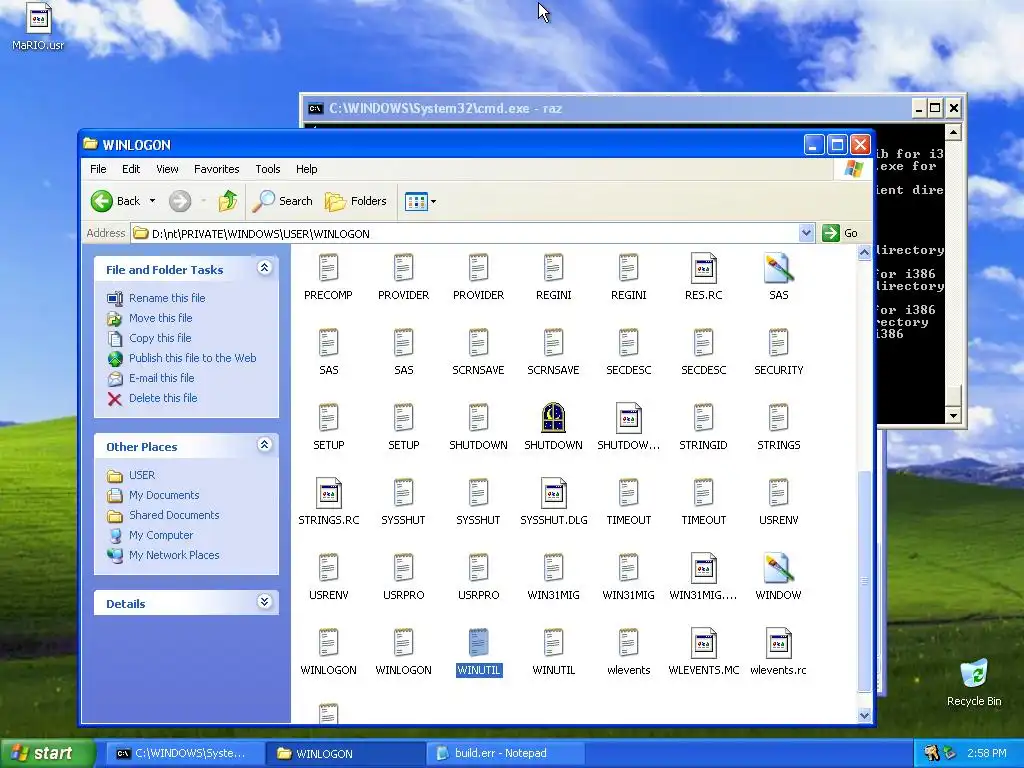Click the system tray clock 2:58 PM

click(986, 754)
